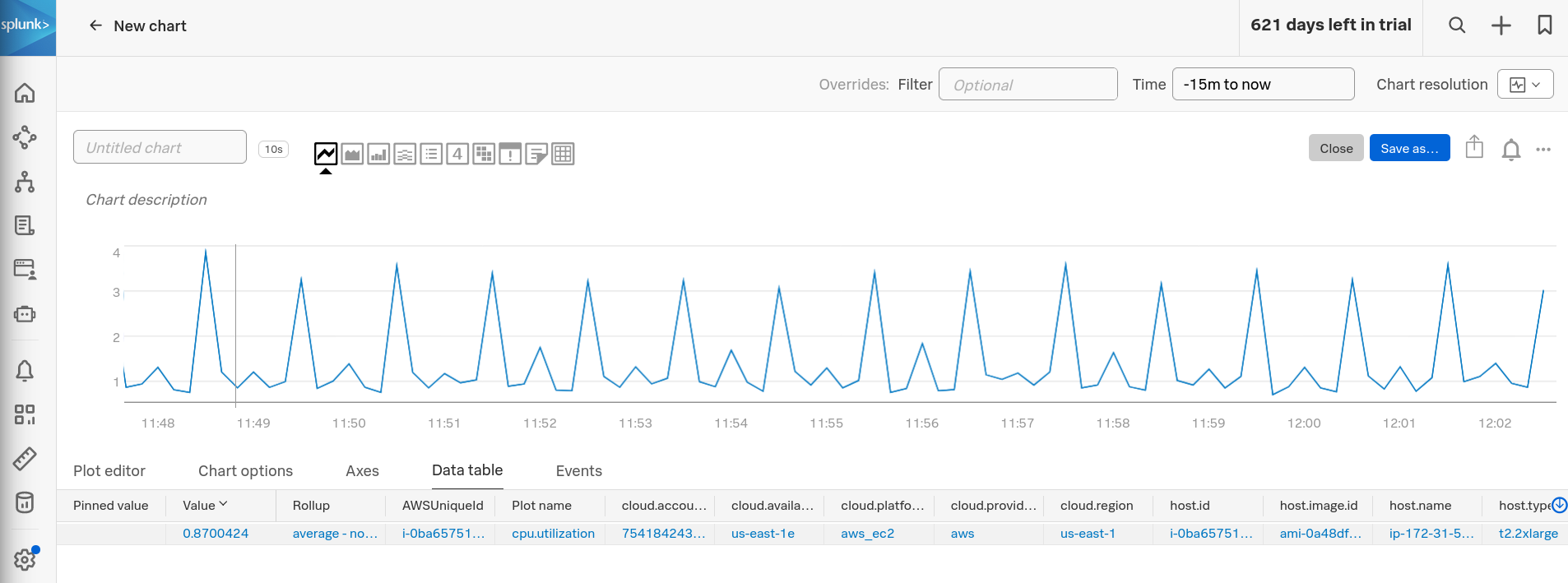The width and height of the screenshot is (1568, 583).
Task: Select the line chart type icon
Action: coord(326,154)
